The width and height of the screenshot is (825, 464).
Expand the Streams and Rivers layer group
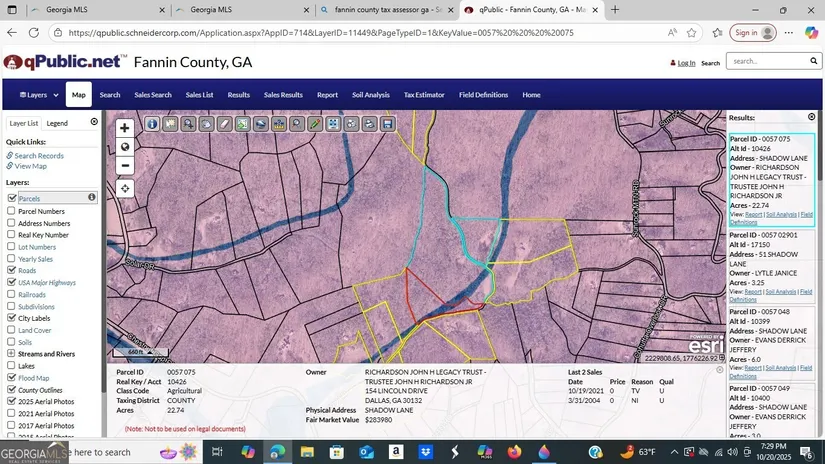coord(12,354)
